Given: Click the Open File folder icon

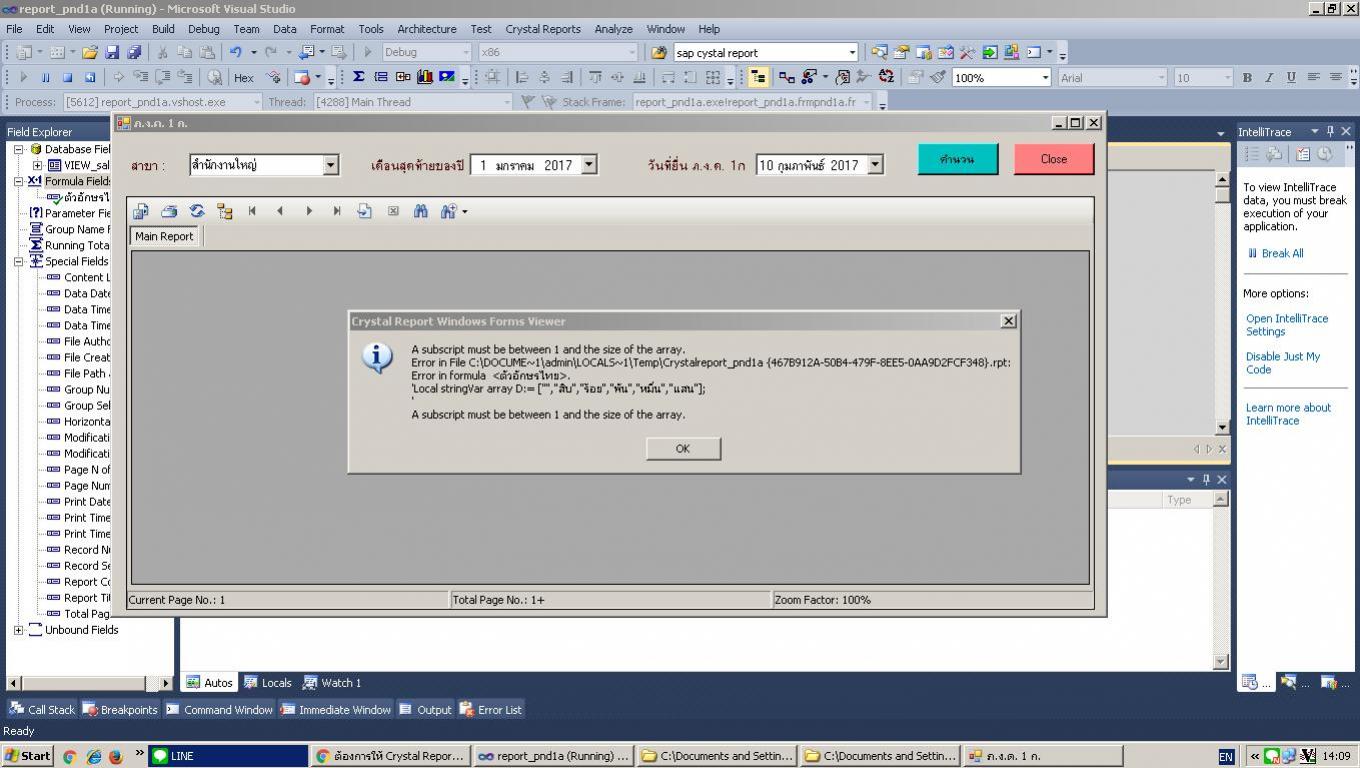Looking at the screenshot, I should coord(90,53).
